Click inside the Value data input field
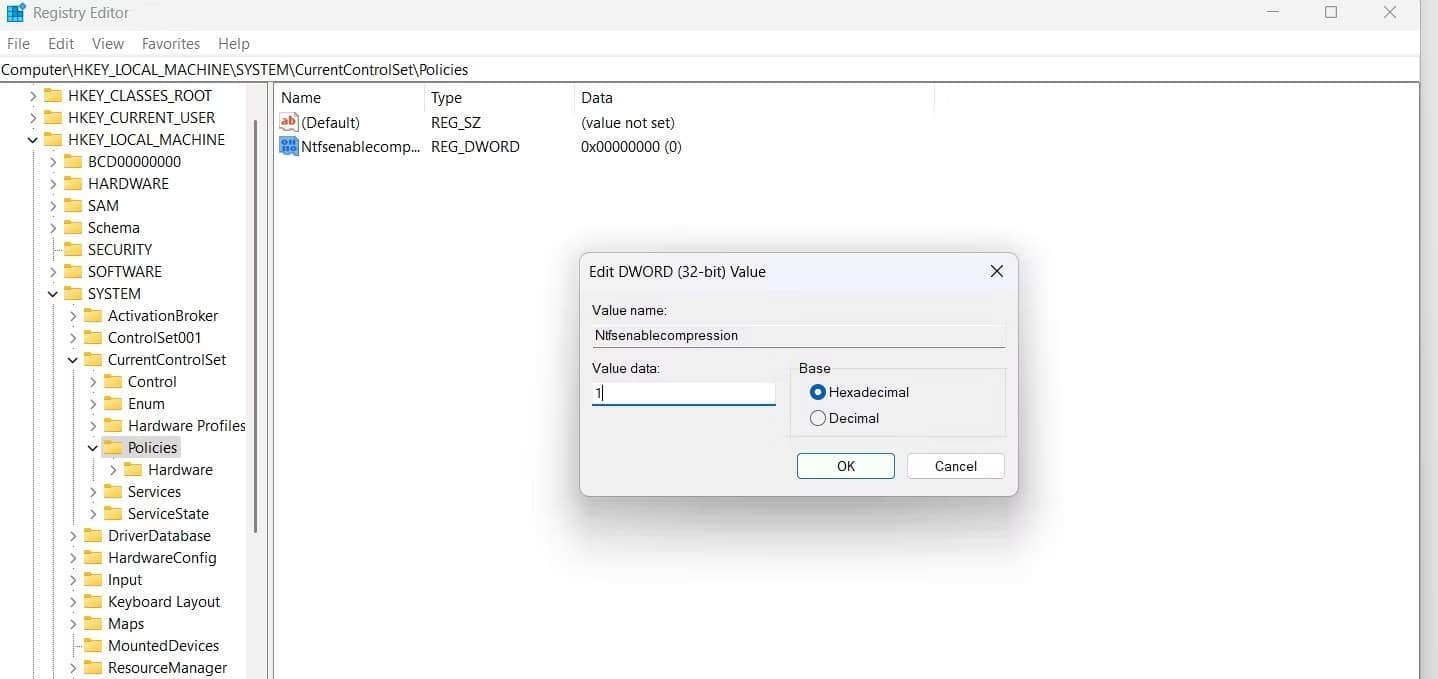 click(683, 393)
